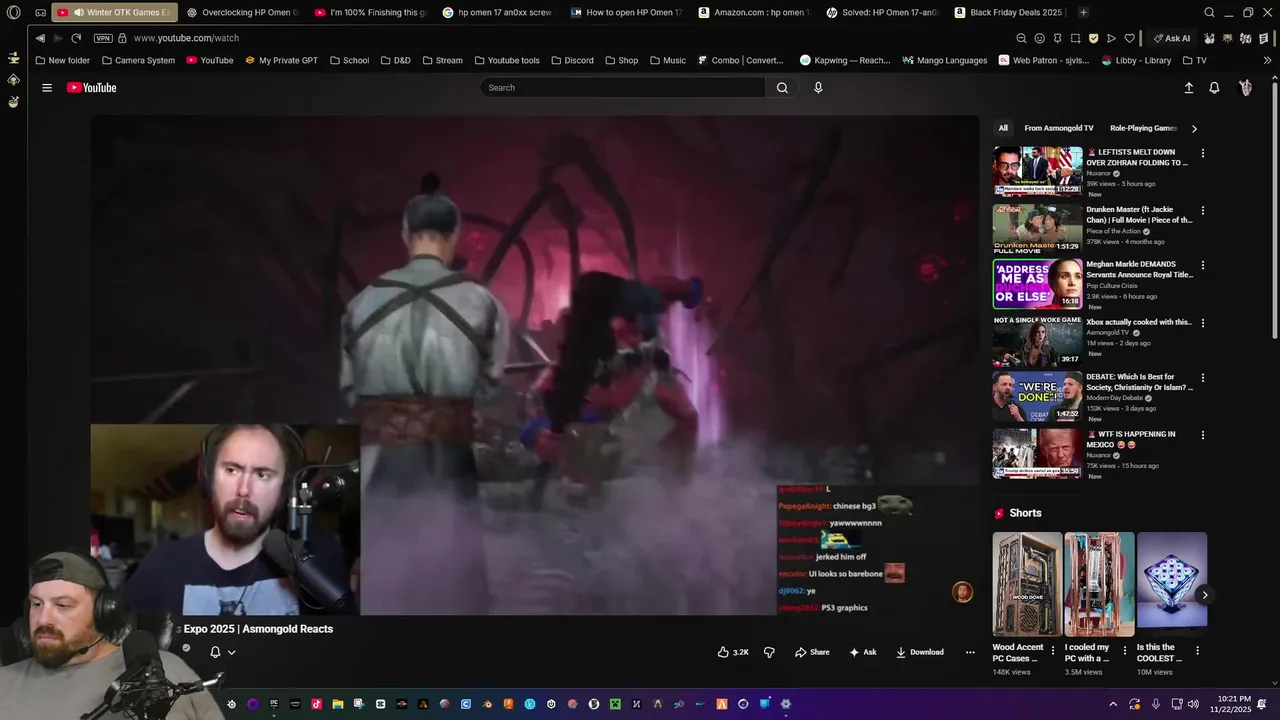Open the Settings gear in taskbar

(786, 704)
